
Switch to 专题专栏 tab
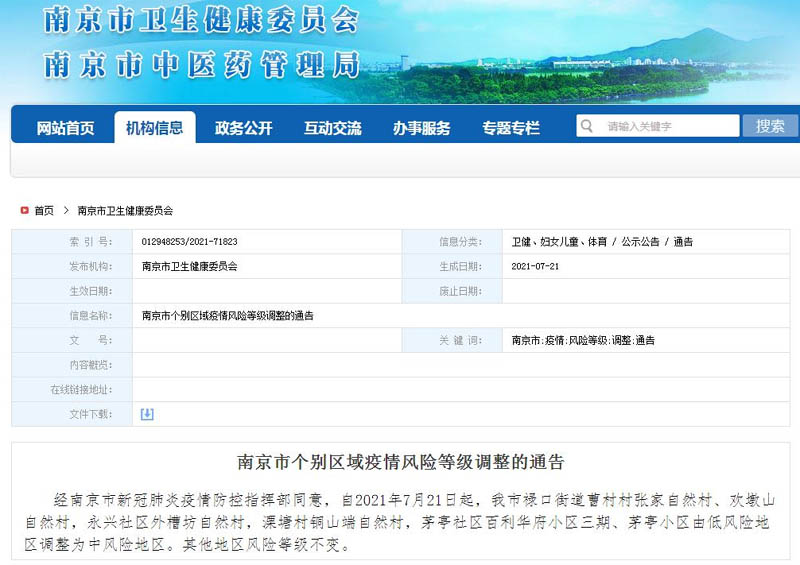[511, 128]
